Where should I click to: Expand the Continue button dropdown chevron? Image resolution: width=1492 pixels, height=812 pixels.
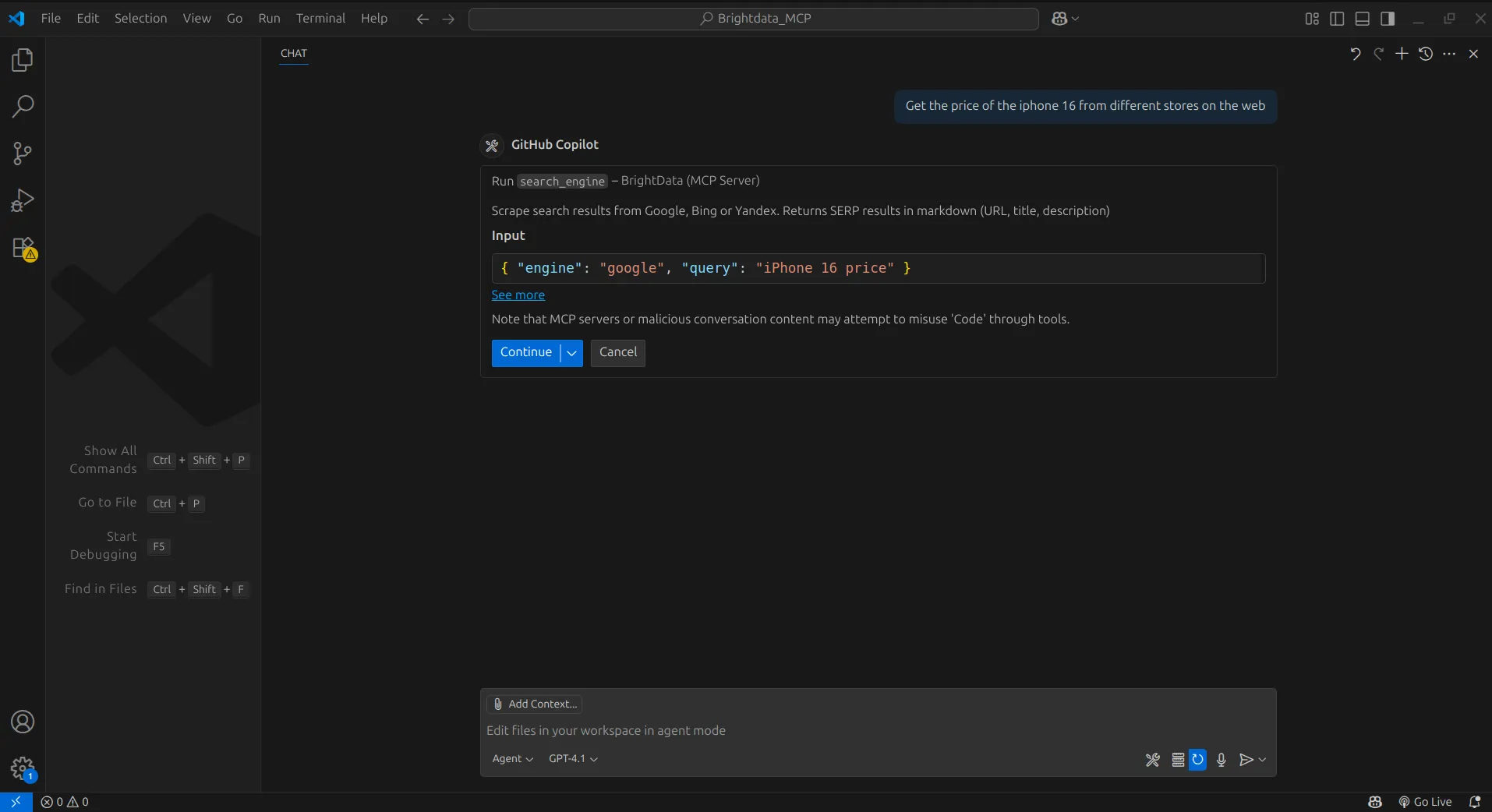coord(571,353)
